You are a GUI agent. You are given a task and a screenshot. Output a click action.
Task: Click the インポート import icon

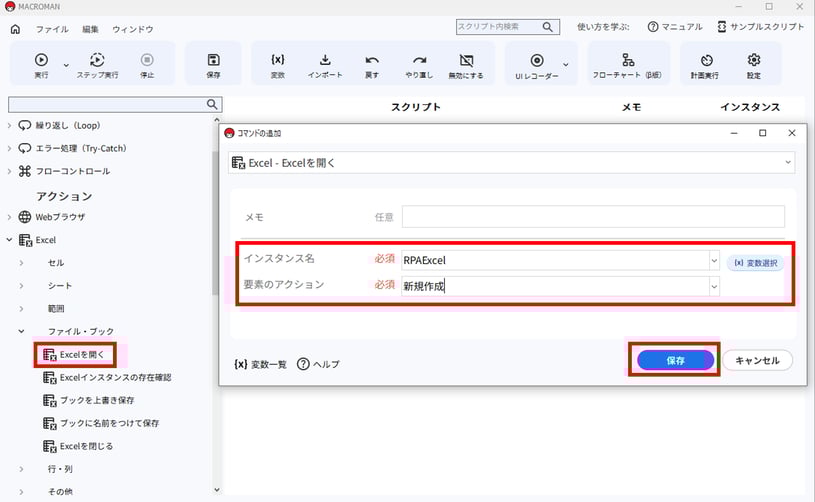point(325,60)
